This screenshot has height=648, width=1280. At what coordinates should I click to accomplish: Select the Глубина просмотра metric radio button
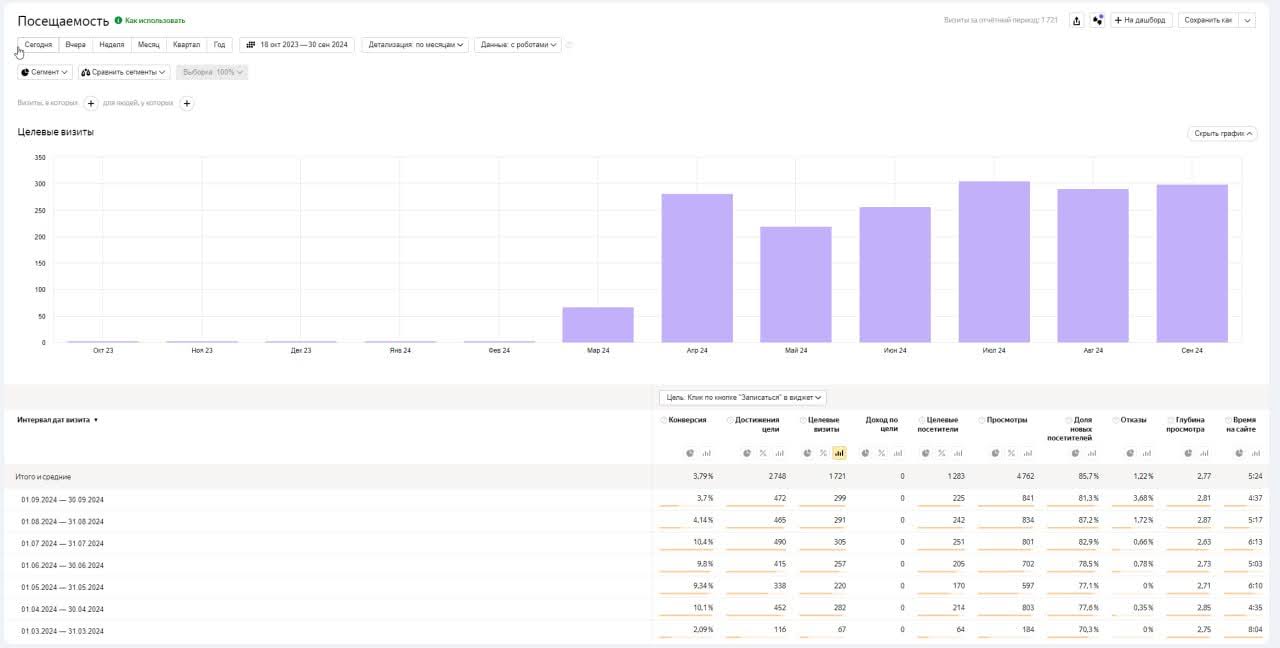click(x=1171, y=420)
